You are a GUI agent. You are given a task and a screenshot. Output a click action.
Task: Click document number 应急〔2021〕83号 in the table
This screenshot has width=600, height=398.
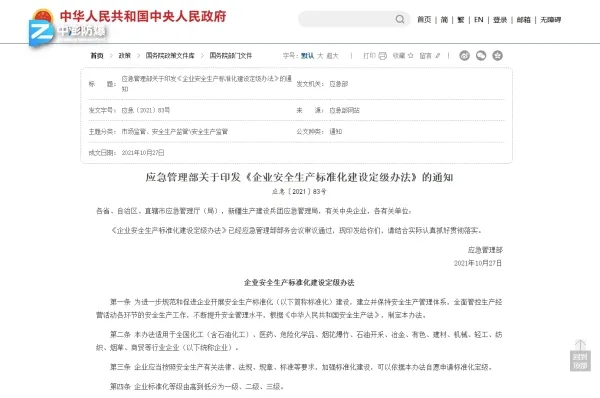(x=145, y=110)
